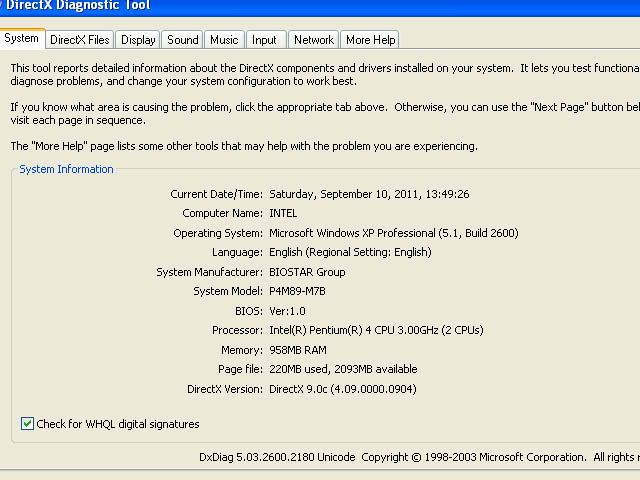This screenshot has height=480, width=640.
Task: Toggle Check for WHQL digital signatures checkbox
Action: [x=27, y=424]
